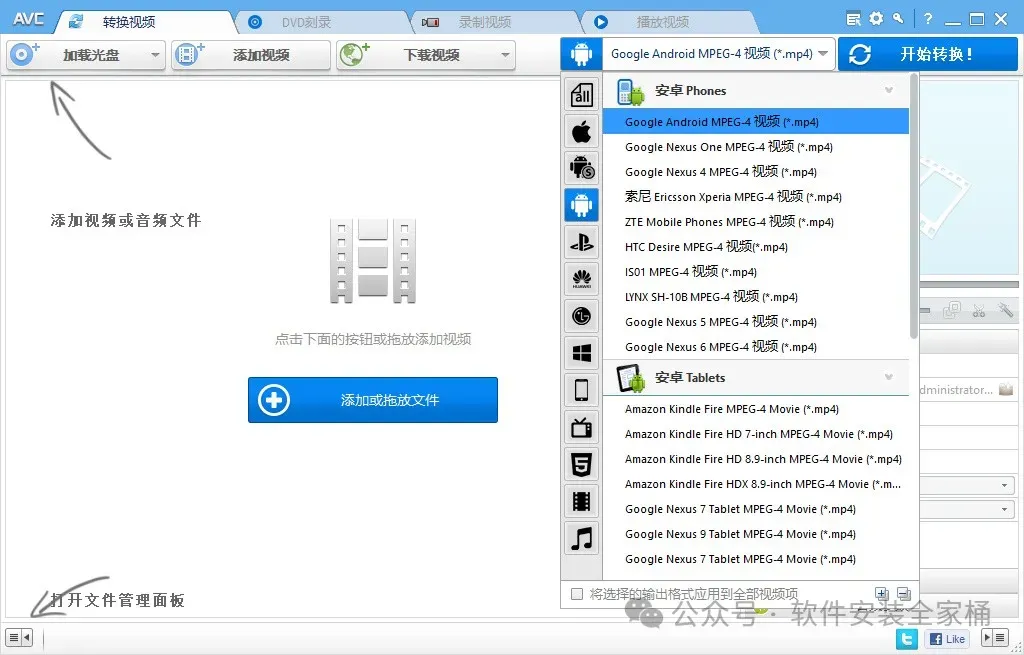Expand all groups with the plus icon
This screenshot has width=1024, height=655.
point(882,594)
